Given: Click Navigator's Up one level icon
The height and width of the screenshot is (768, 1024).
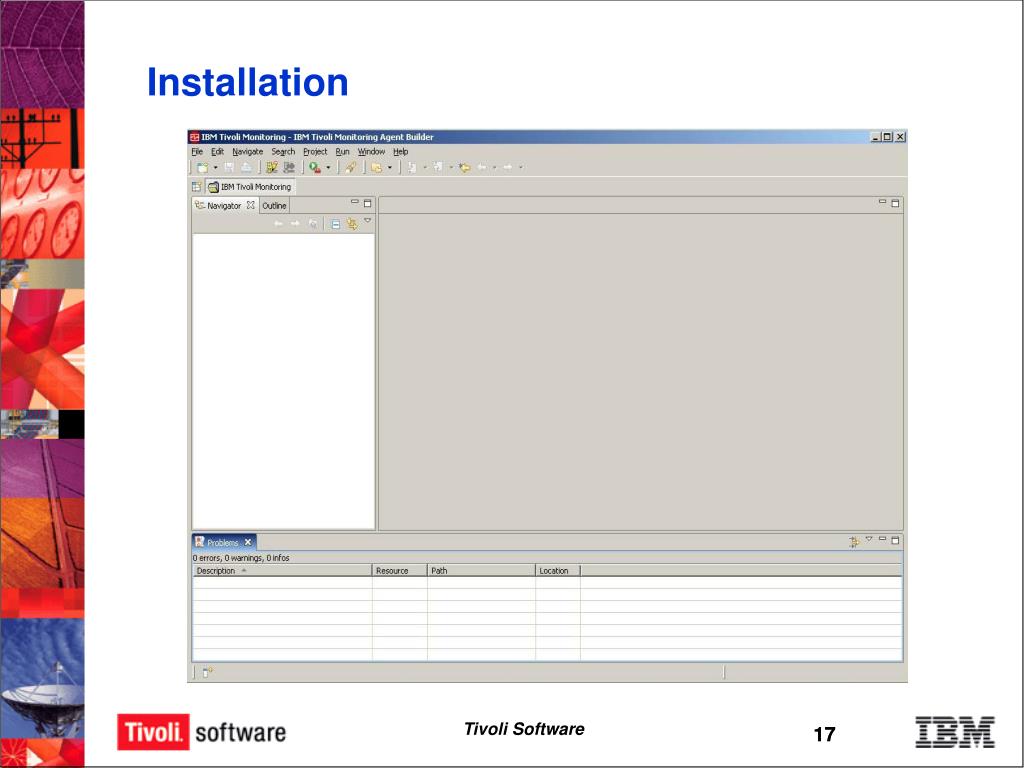Looking at the screenshot, I should 313,224.
